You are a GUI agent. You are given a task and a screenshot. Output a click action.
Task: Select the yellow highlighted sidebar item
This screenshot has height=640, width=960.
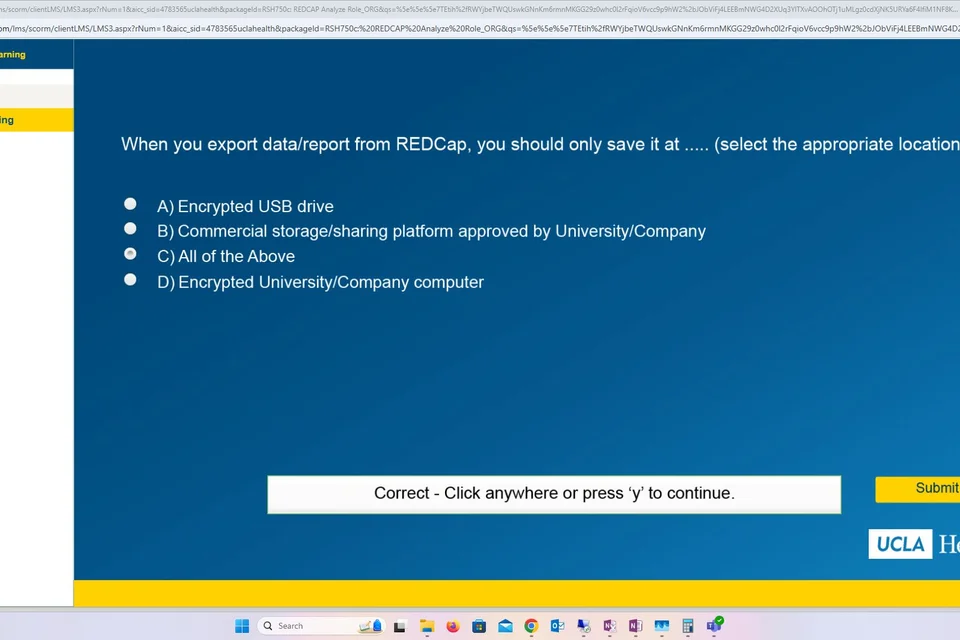point(37,120)
